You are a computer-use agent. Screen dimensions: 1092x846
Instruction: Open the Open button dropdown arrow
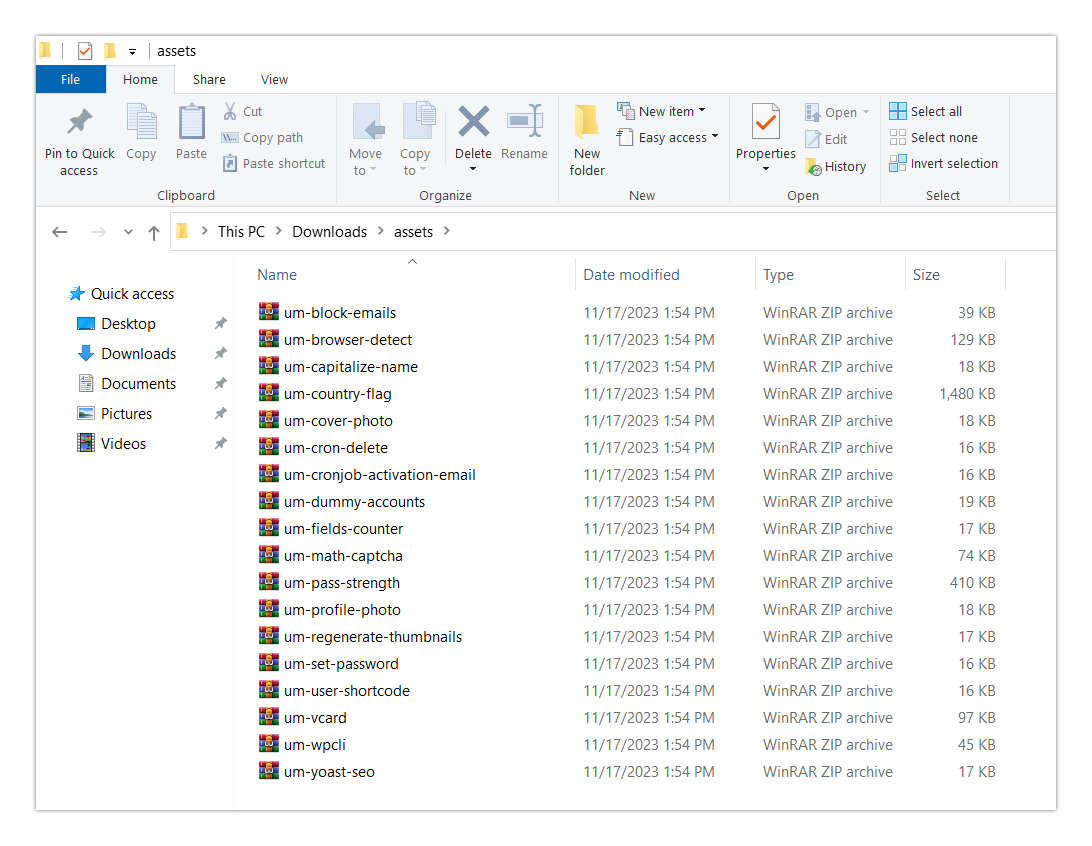click(x=866, y=112)
